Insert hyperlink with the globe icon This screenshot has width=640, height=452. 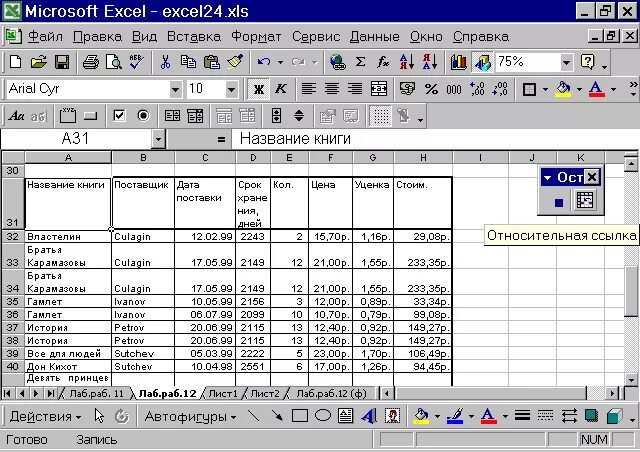coord(338,62)
